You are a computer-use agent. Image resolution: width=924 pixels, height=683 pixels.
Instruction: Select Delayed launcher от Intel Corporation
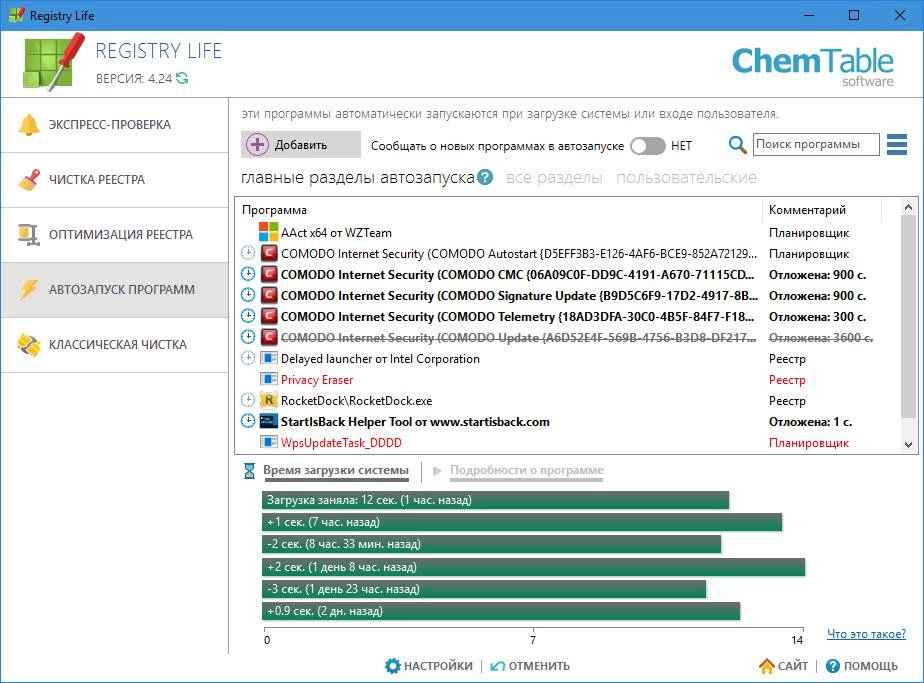click(380, 358)
